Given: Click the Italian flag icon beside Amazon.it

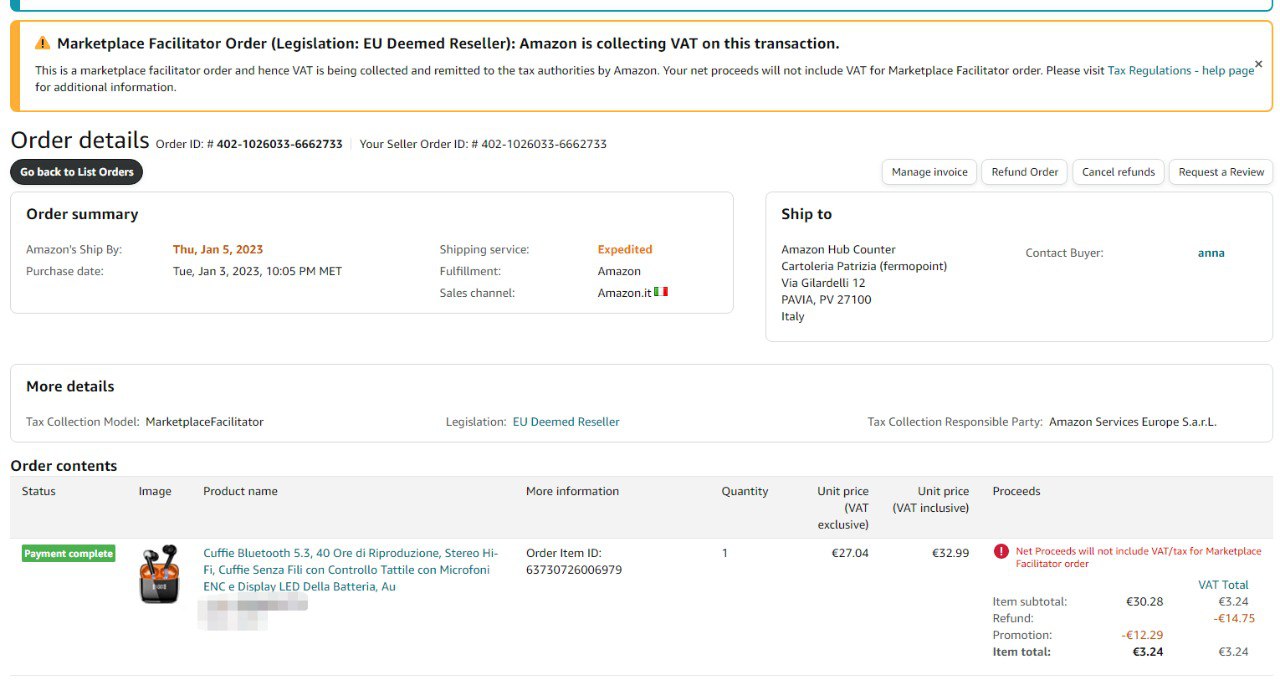Looking at the screenshot, I should 661,292.
